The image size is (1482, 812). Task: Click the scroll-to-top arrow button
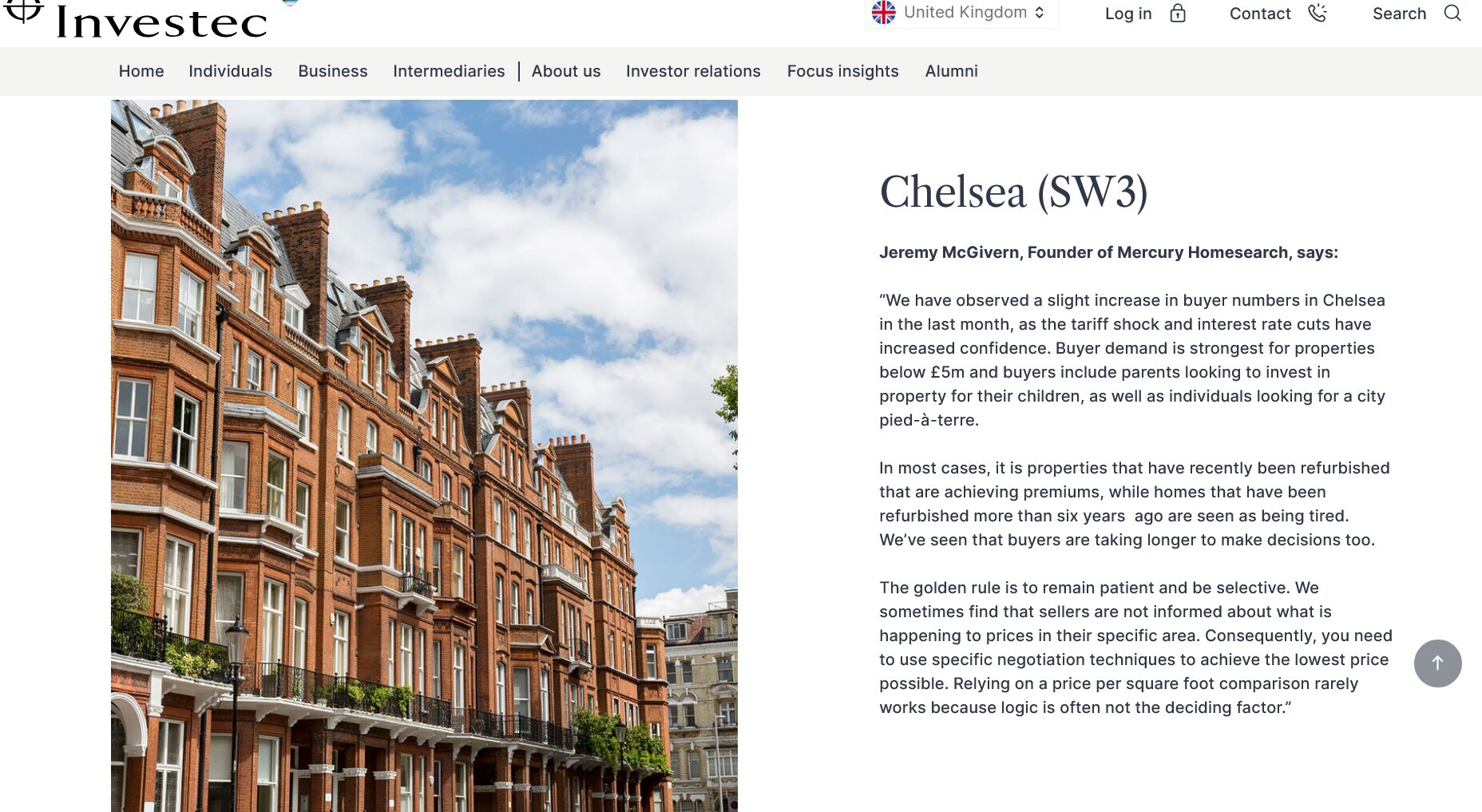click(x=1437, y=663)
